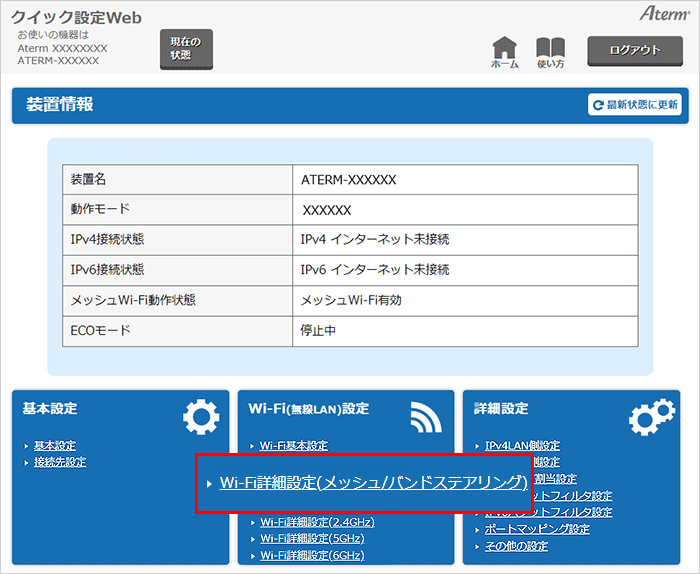Viewport: 700px width, 574px height.
Task: Click the gear icon in 基本設定 panel
Action: tap(201, 415)
